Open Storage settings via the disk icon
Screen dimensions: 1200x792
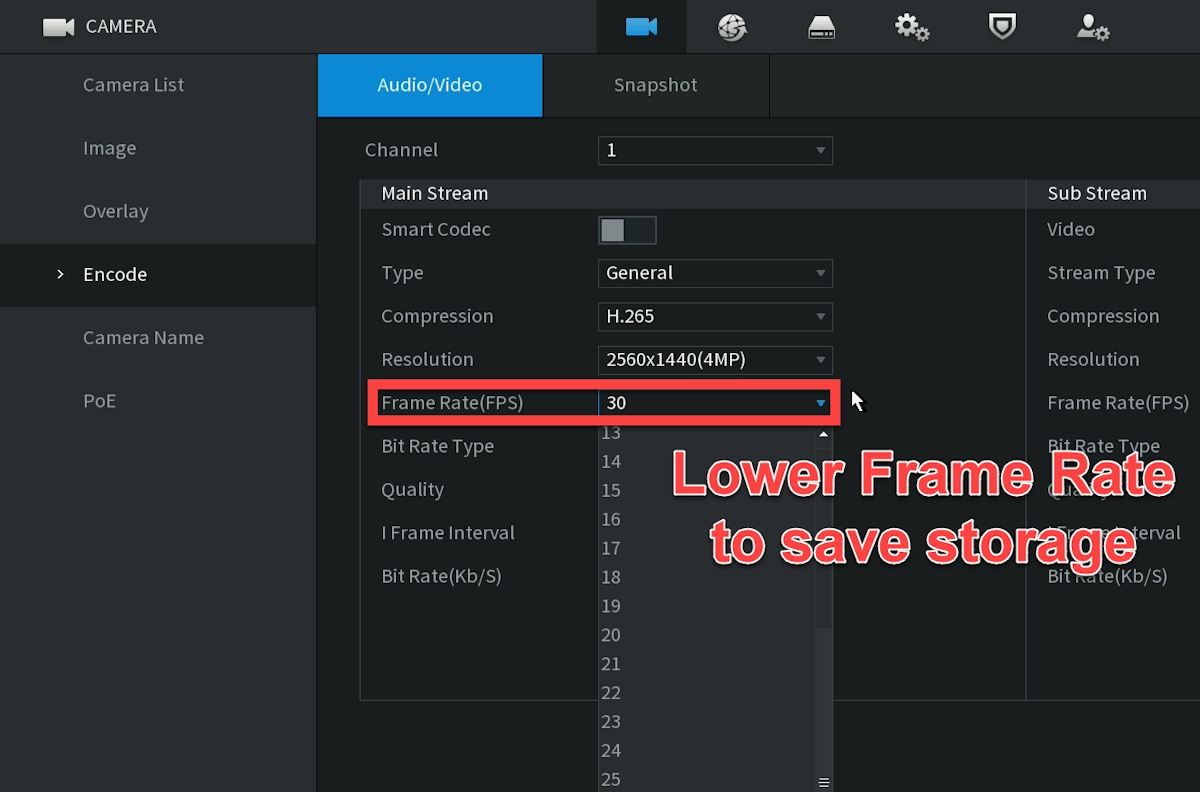click(821, 27)
